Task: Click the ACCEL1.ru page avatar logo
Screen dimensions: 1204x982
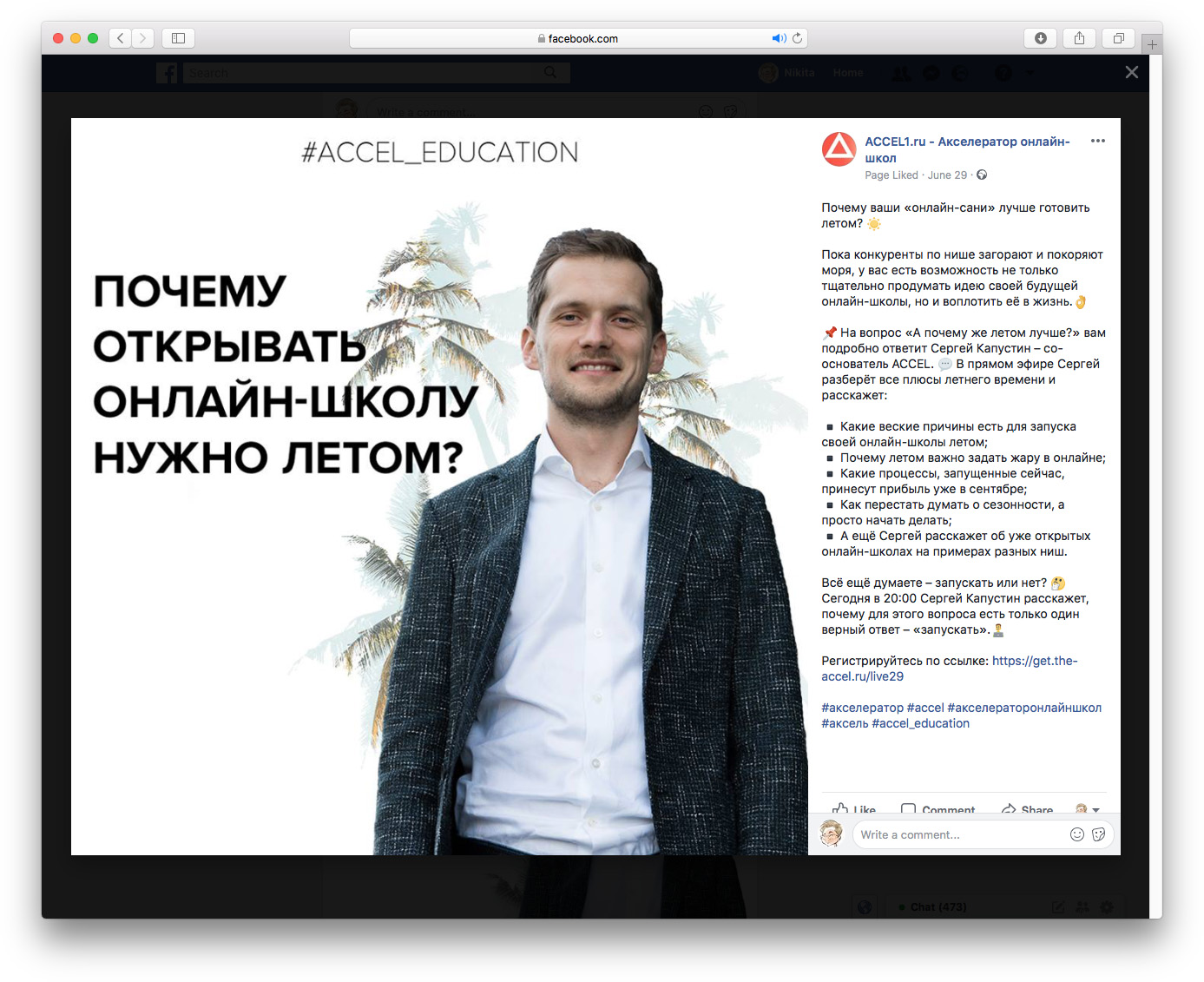Action: tap(839, 149)
